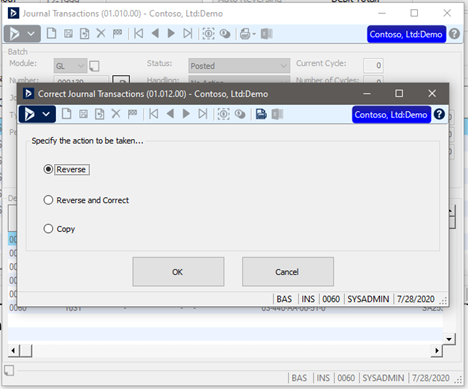The image size is (468, 389).
Task: Close the Correct Journal Transactions dialog
Action: [432, 94]
